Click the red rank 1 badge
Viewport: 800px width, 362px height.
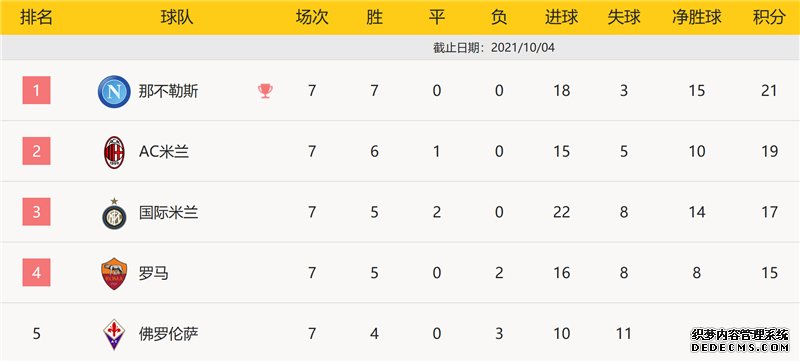[36, 90]
